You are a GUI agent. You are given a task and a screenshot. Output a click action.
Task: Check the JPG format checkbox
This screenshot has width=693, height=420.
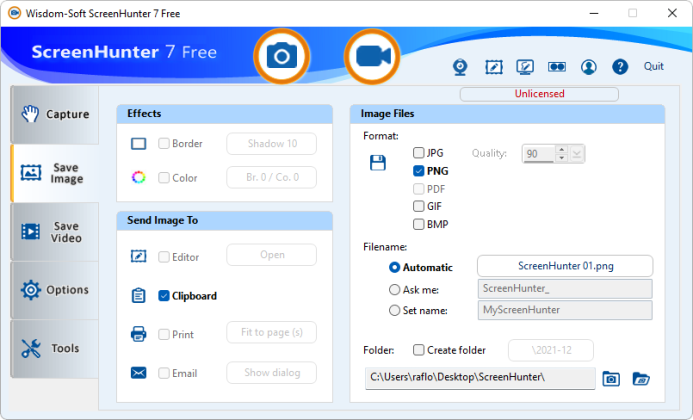pos(418,153)
